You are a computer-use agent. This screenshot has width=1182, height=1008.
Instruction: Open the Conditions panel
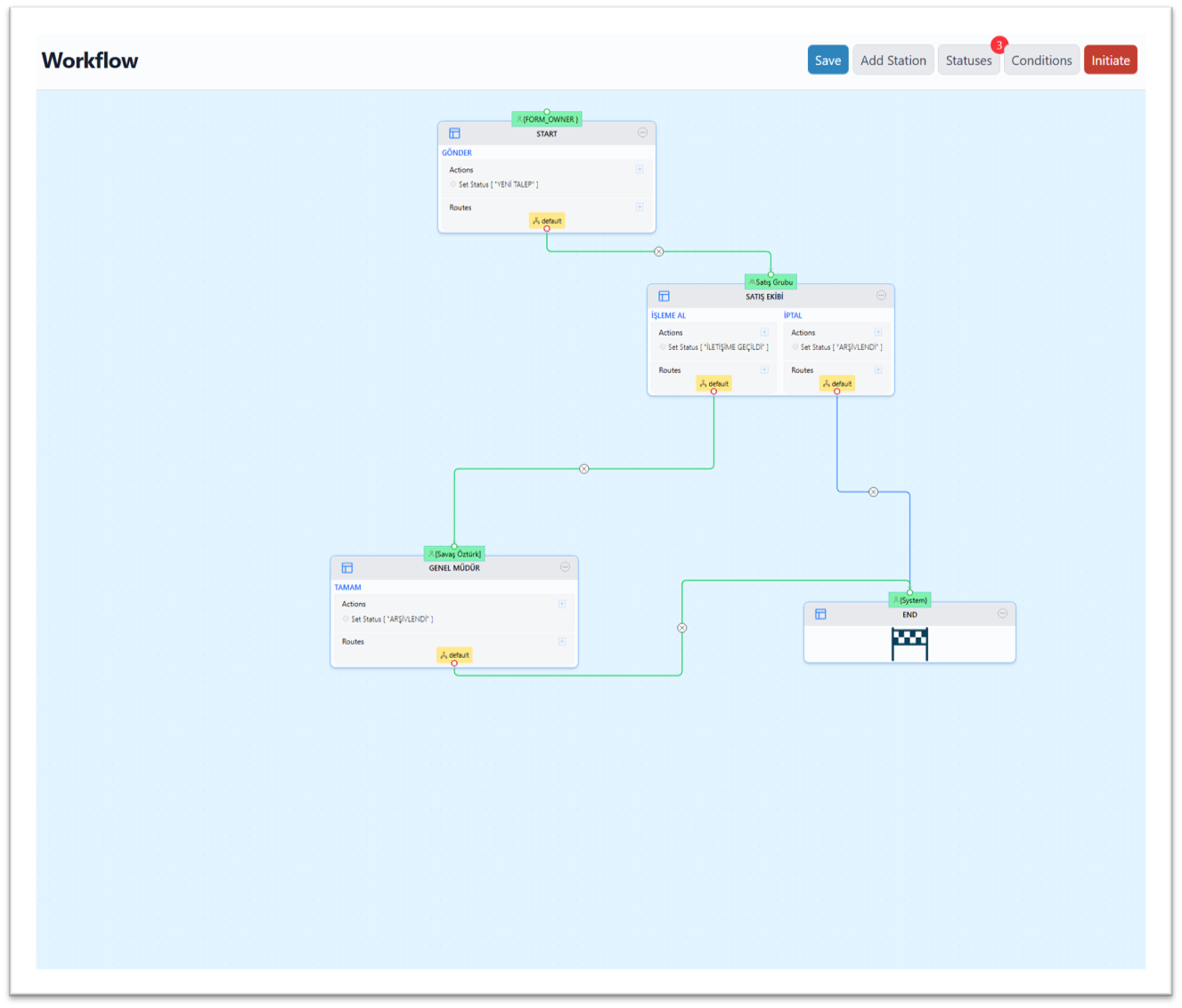point(1041,61)
